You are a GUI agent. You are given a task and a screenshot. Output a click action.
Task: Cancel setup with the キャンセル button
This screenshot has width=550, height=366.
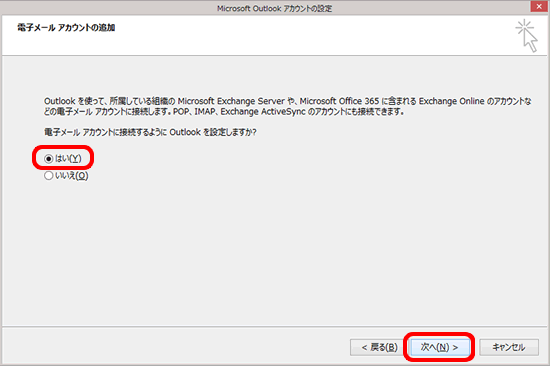pos(509,347)
